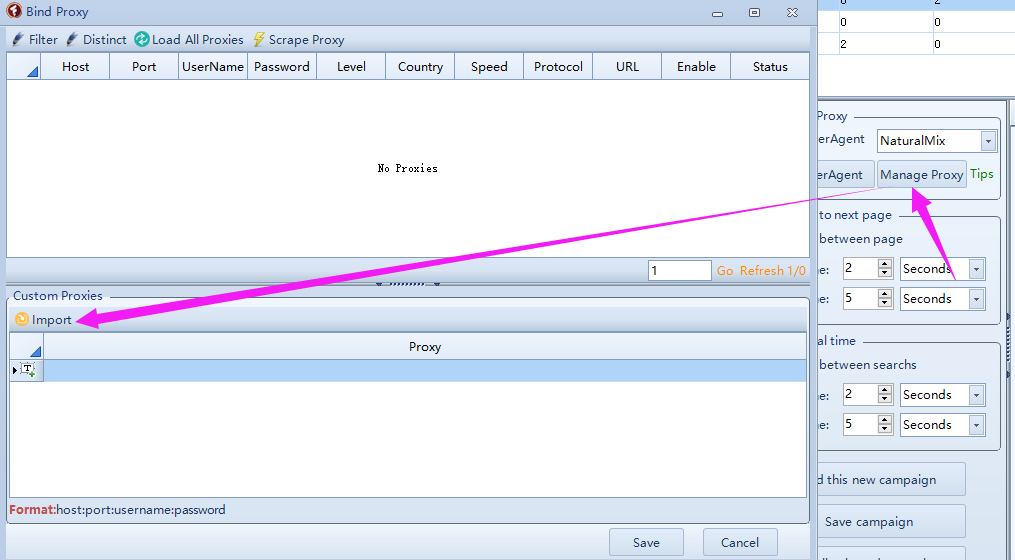Click the new row text icon in Proxy grid
Screen dimensions: 1015x560
point(27,370)
